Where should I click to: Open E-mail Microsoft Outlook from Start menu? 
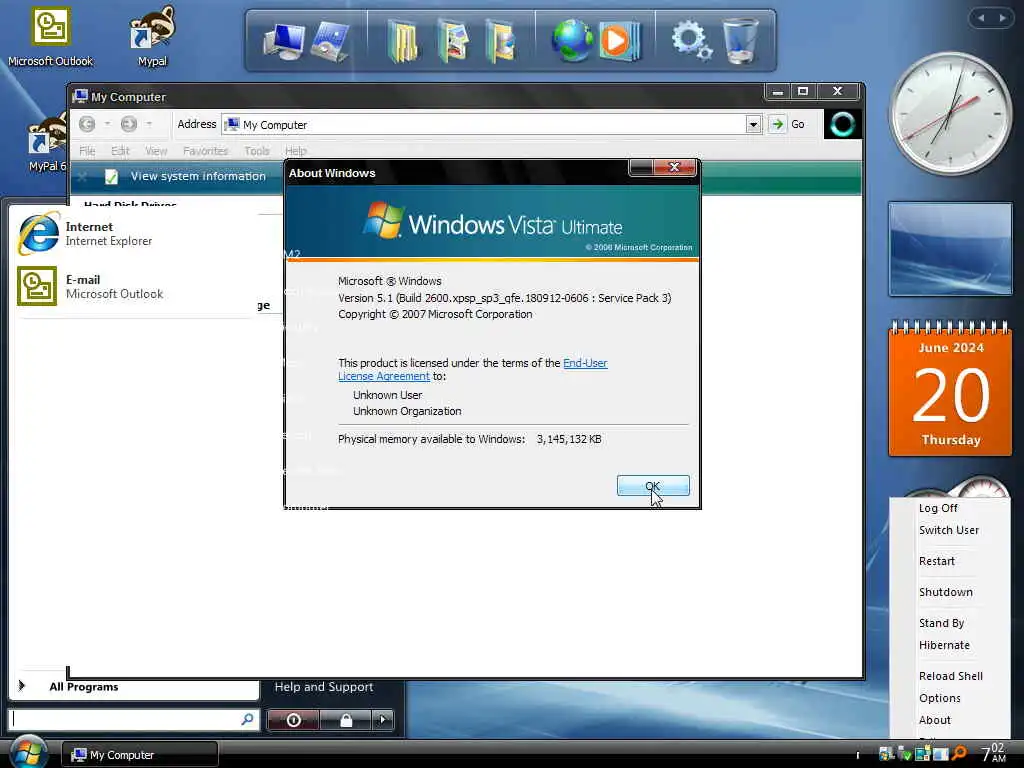(134, 286)
